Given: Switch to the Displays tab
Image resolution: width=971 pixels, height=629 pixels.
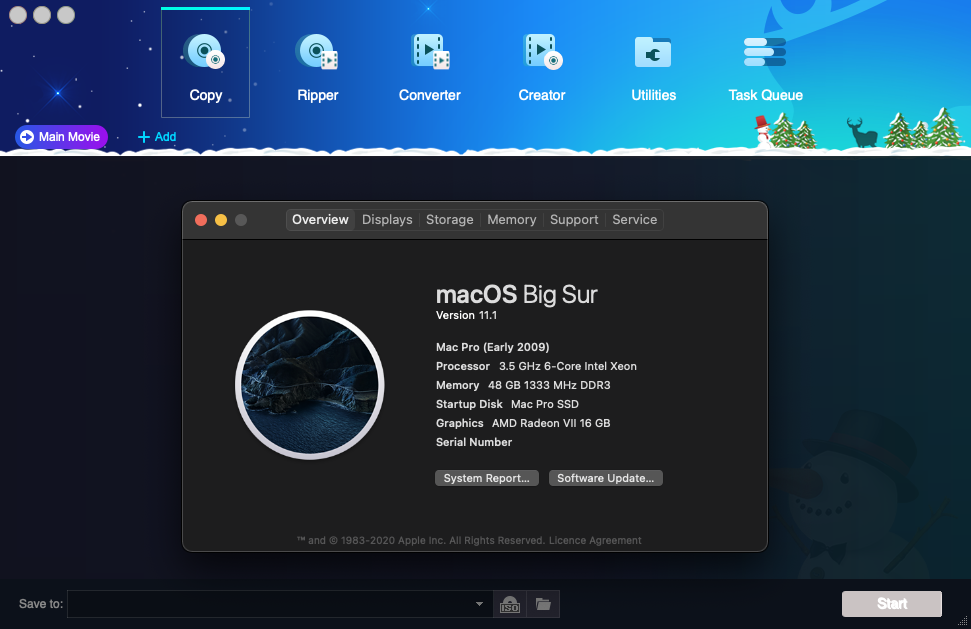Looking at the screenshot, I should click(x=387, y=220).
